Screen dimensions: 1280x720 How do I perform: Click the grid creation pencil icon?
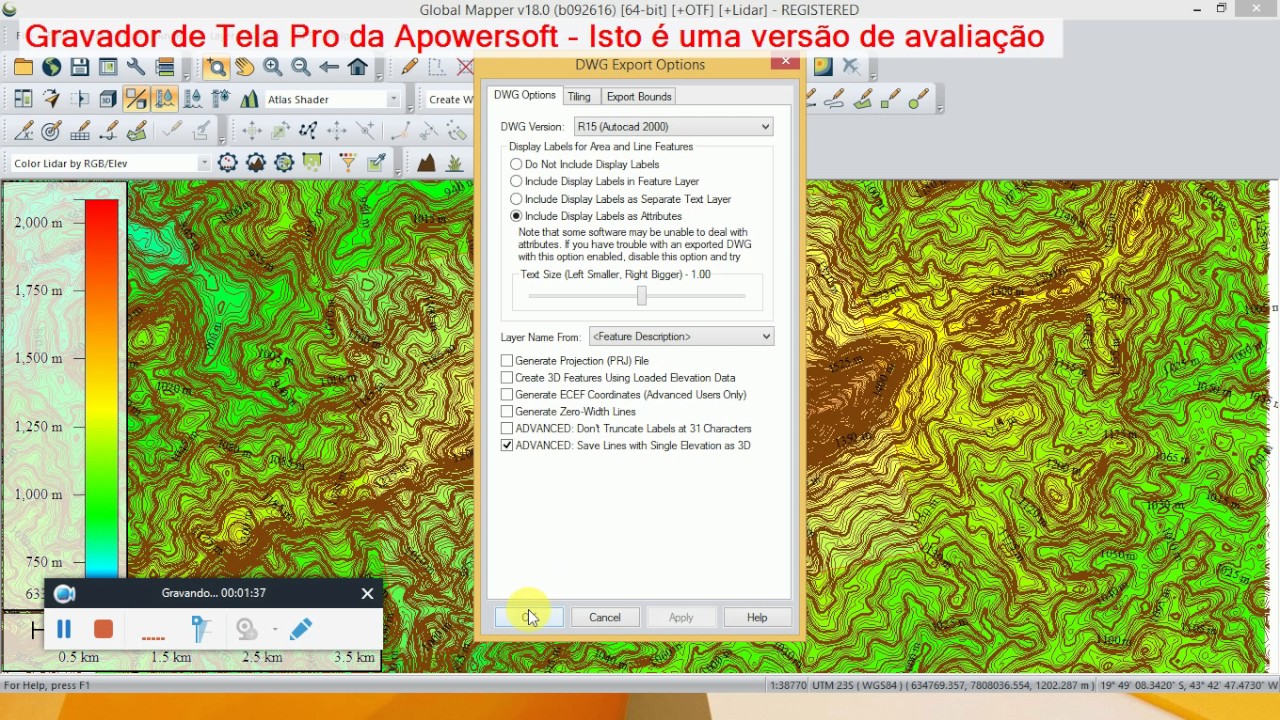coord(80,131)
